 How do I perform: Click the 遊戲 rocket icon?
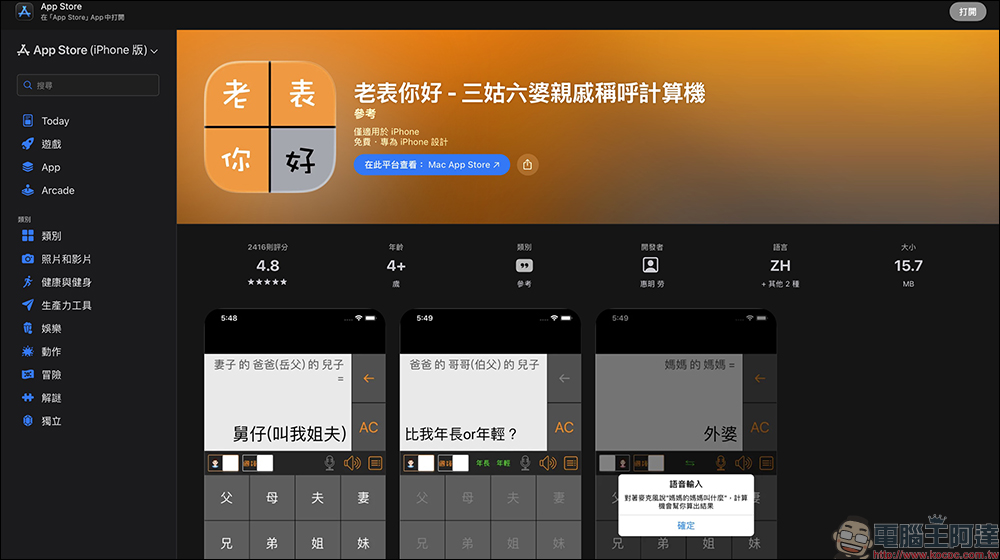[27, 144]
